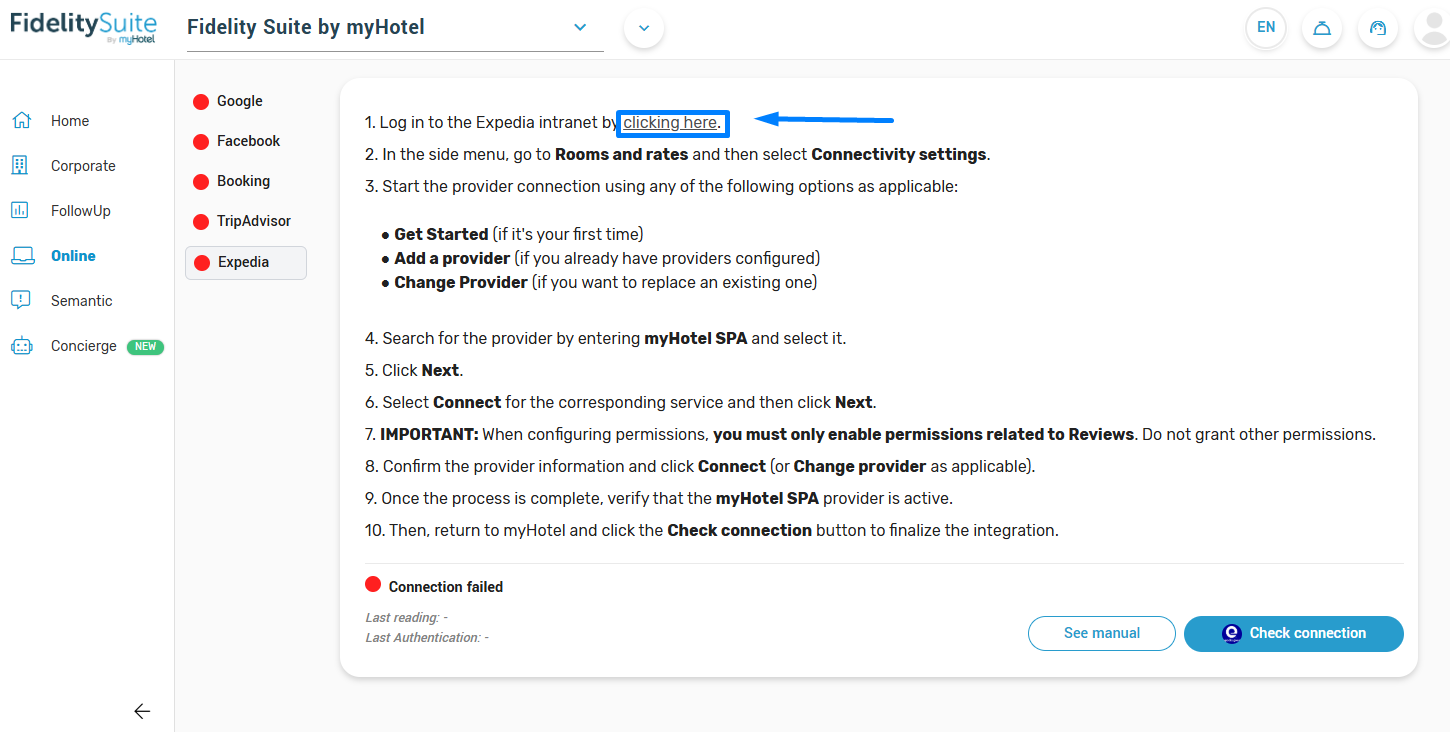Open the user profile avatar
The width and height of the screenshot is (1450, 732).
pos(1432,28)
